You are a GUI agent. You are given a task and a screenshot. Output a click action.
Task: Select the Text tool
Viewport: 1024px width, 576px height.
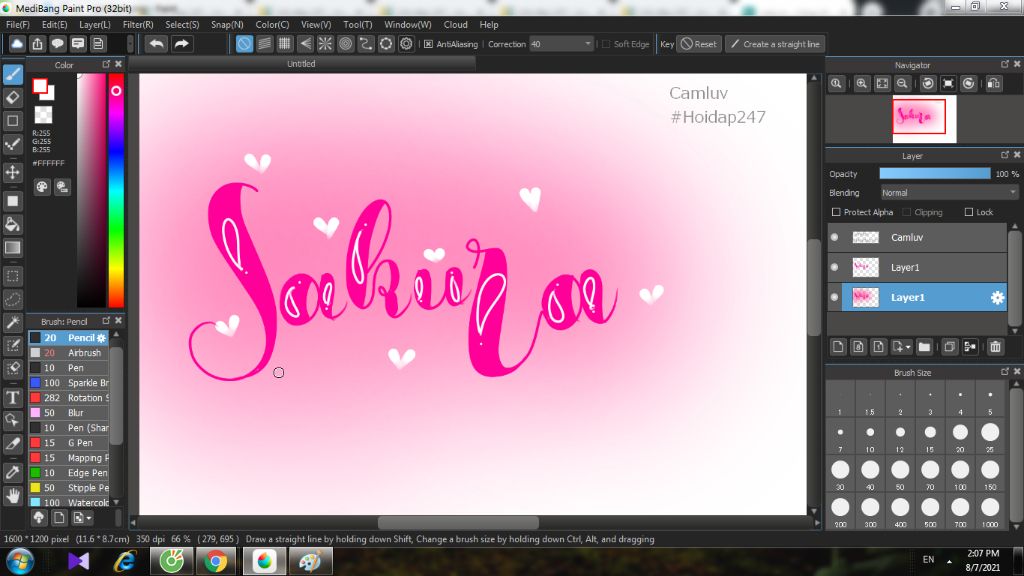[13, 397]
